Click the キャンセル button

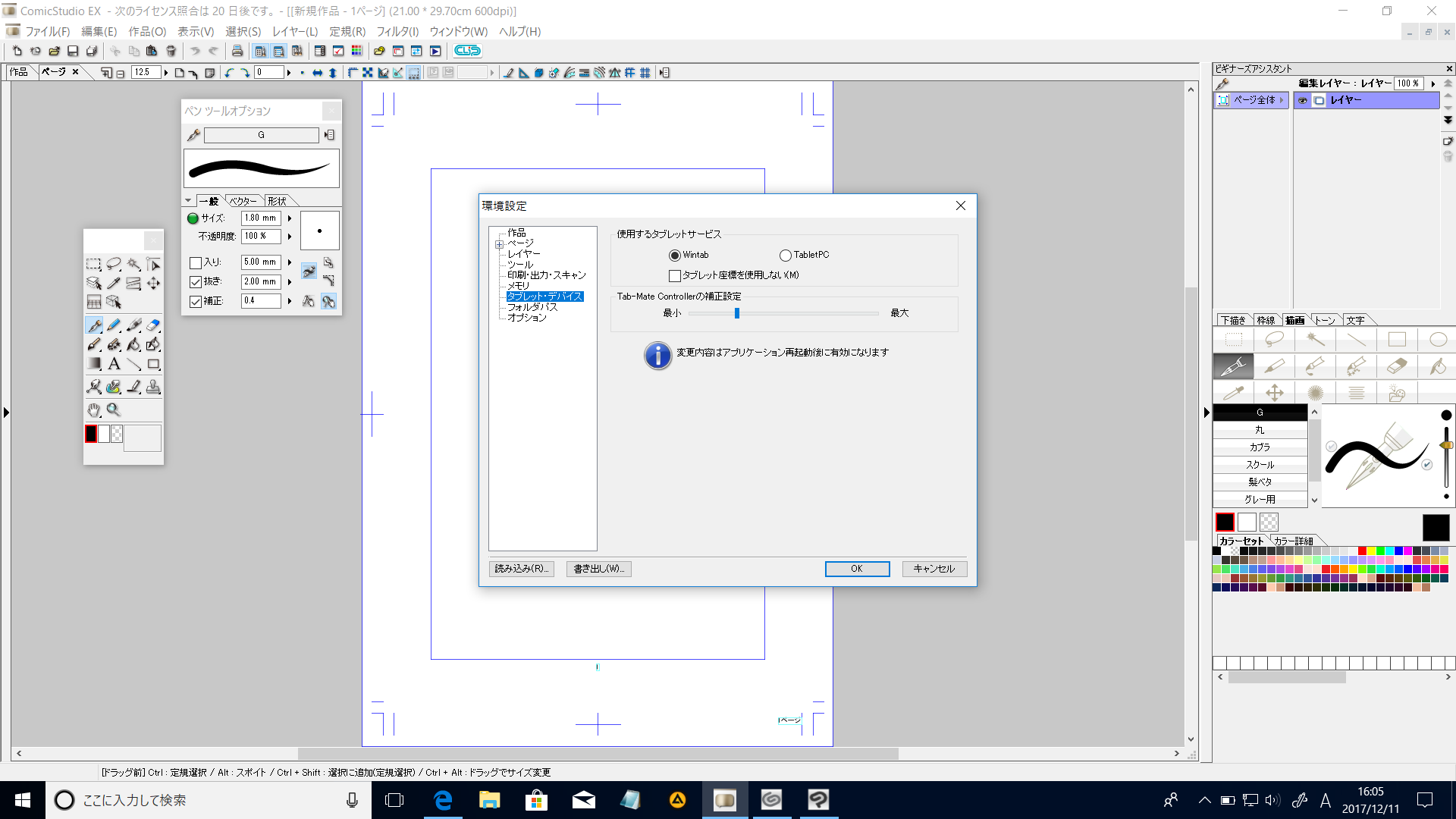(934, 569)
